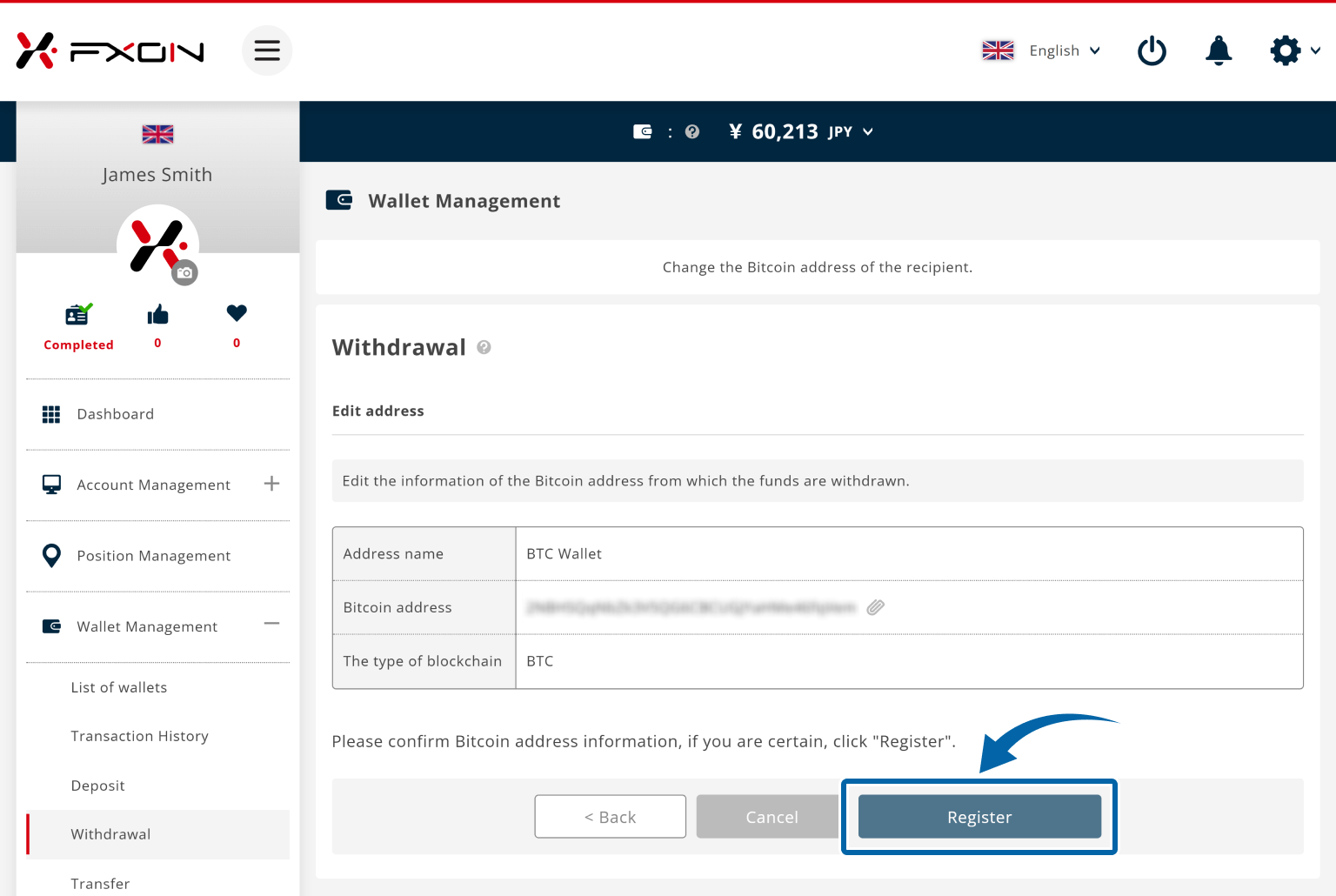The width and height of the screenshot is (1336, 896).
Task: Open Wallet Management sidebar item
Action: tap(147, 626)
